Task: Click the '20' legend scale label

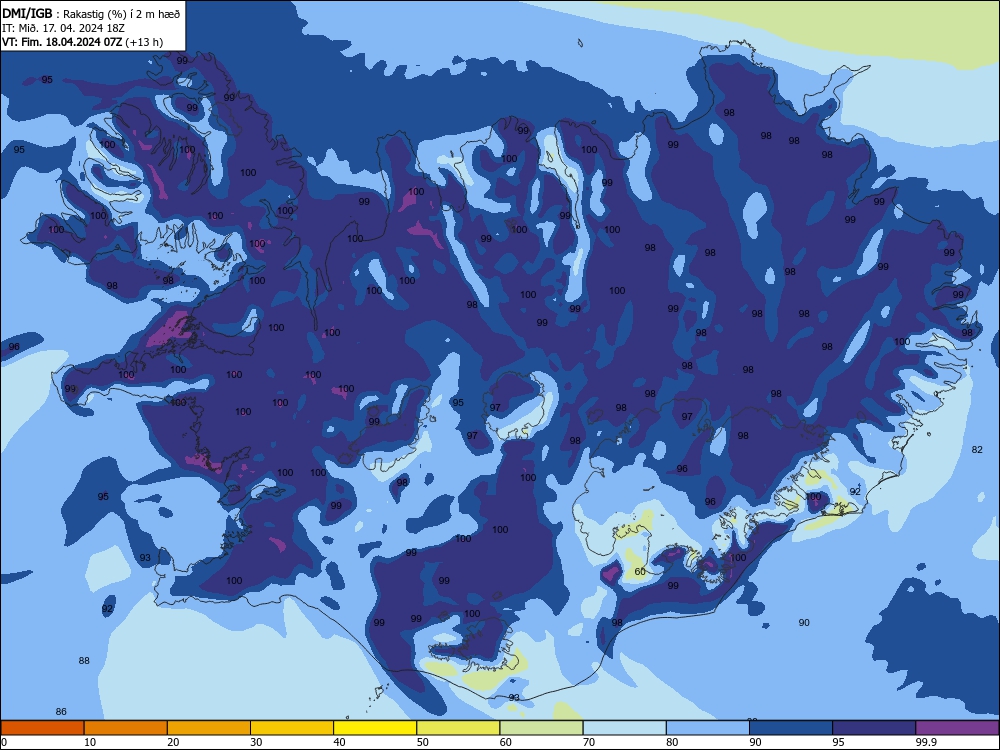Action: click(x=173, y=742)
